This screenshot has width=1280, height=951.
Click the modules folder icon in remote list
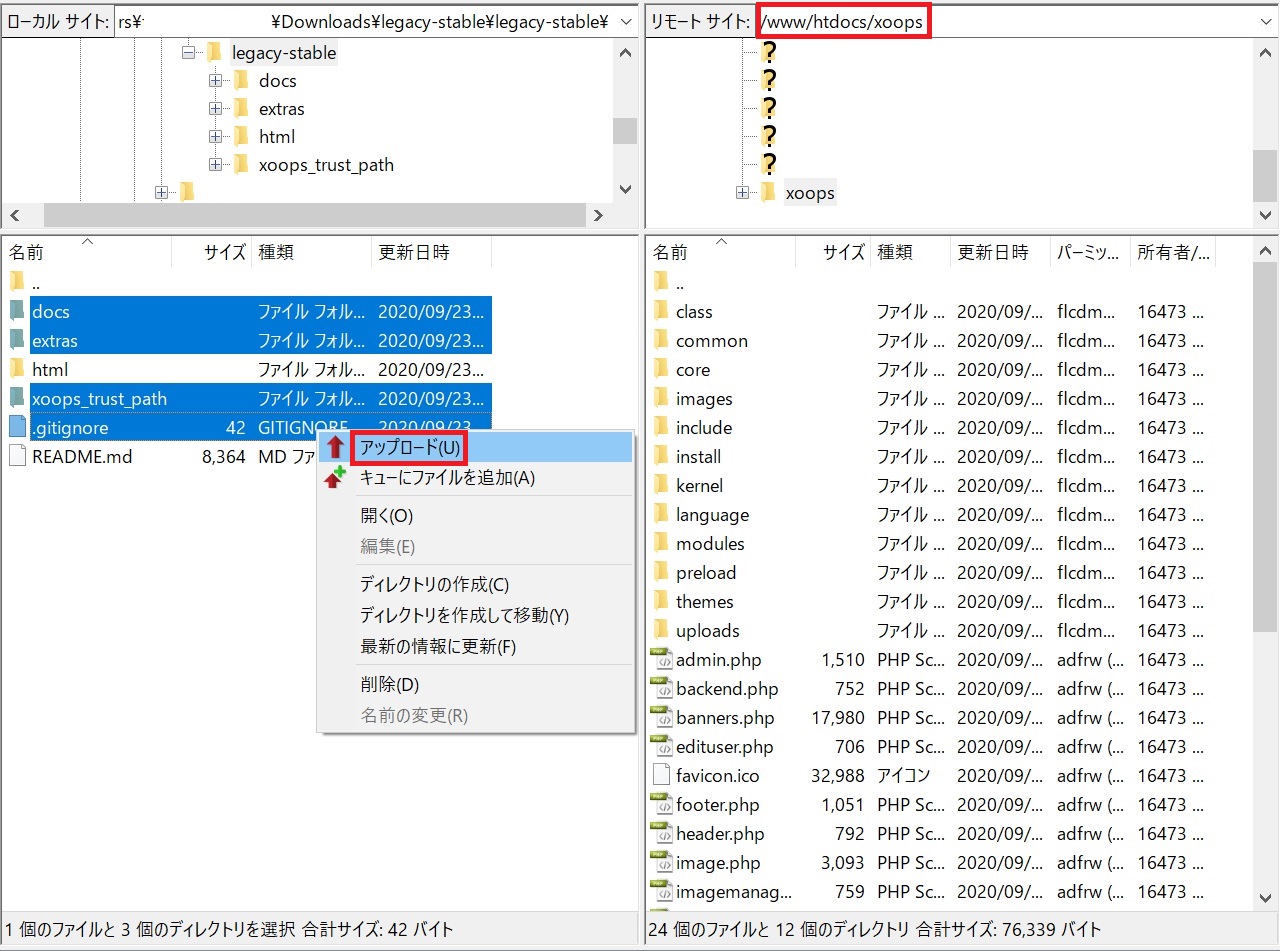[661, 543]
